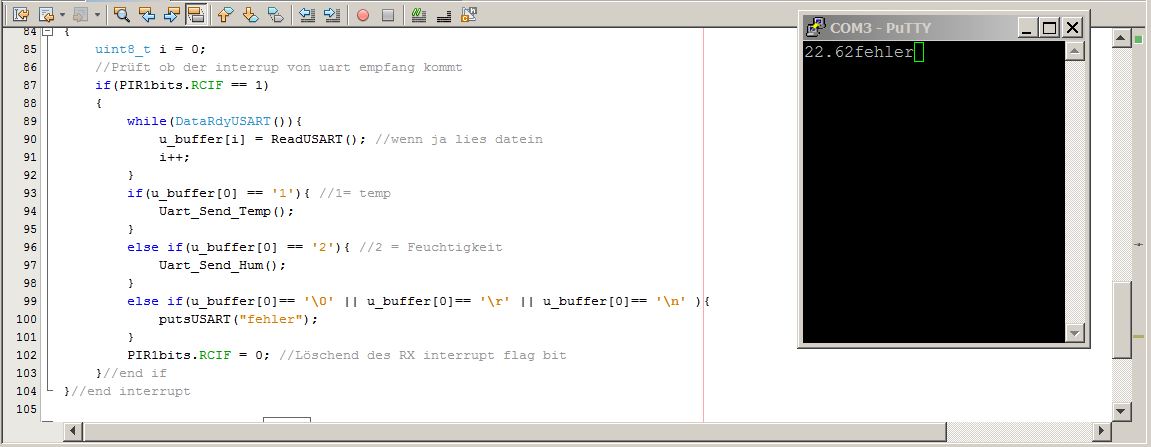The height and width of the screenshot is (447, 1151).
Task: Click the horizontal scrollbar right arrow
Action: coord(1101,430)
